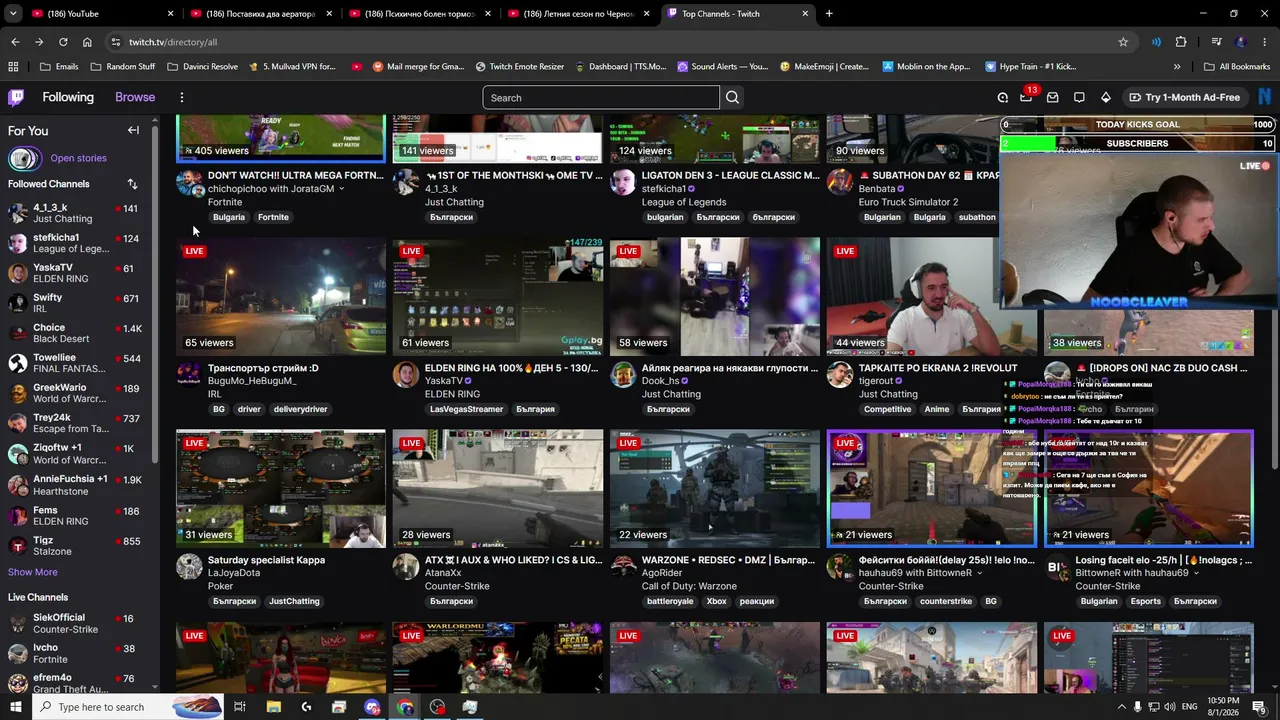Go to the browser home page

pyautogui.click(x=87, y=42)
